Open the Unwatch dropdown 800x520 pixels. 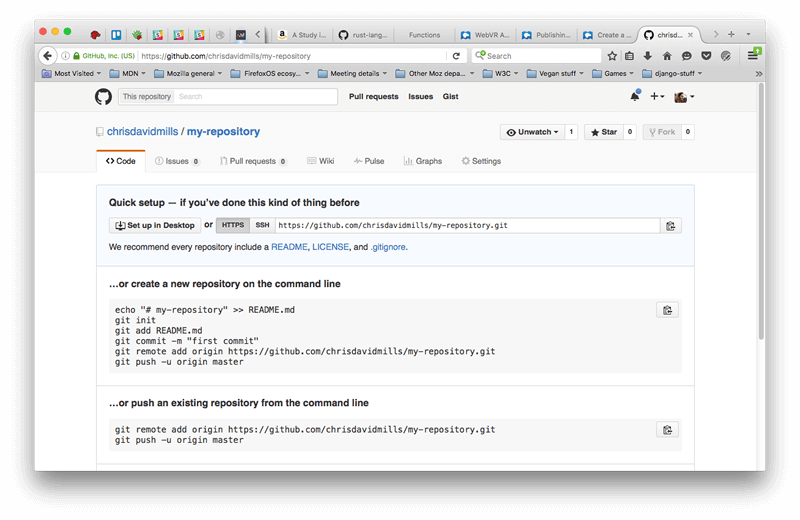click(x=531, y=132)
